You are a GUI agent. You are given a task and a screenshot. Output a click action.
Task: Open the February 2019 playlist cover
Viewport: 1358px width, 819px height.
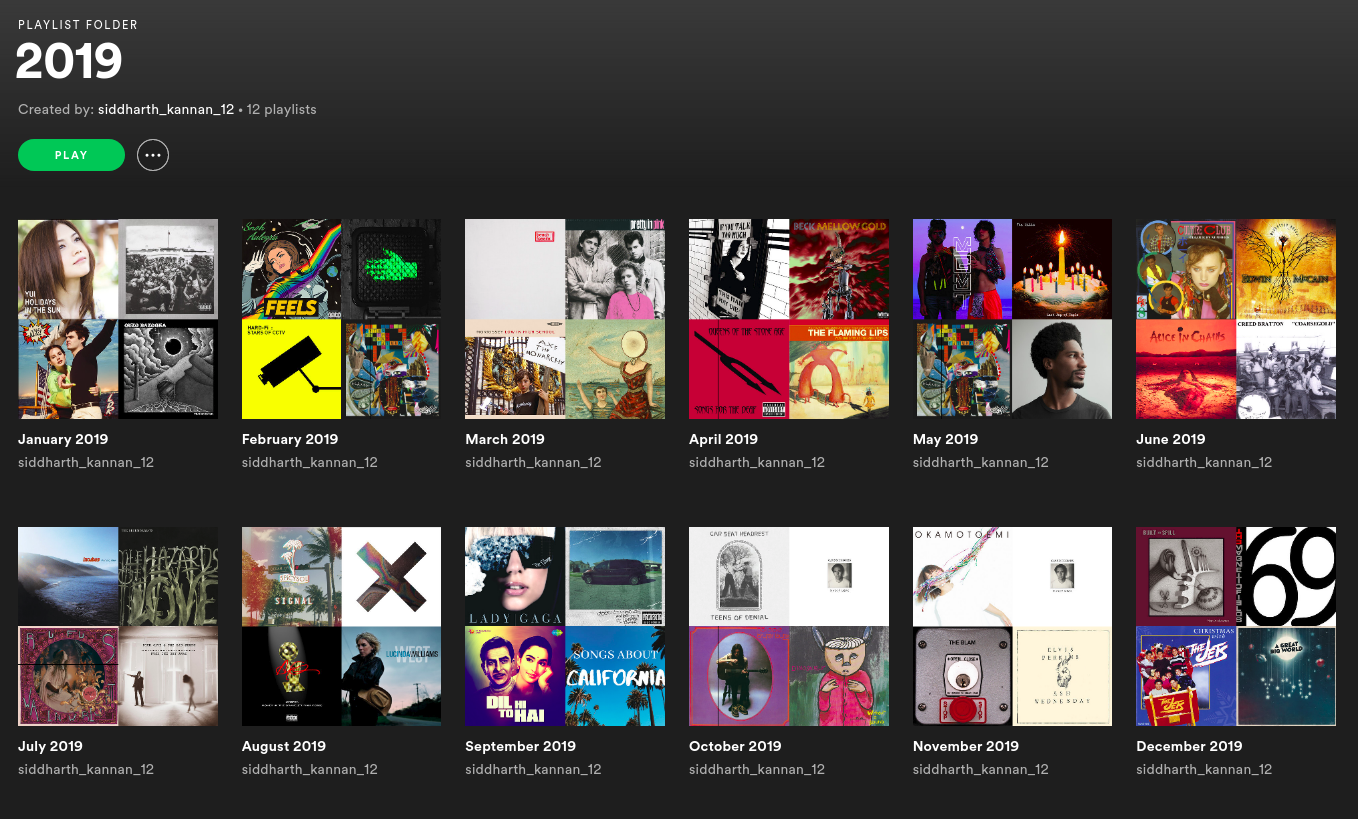tap(341, 319)
